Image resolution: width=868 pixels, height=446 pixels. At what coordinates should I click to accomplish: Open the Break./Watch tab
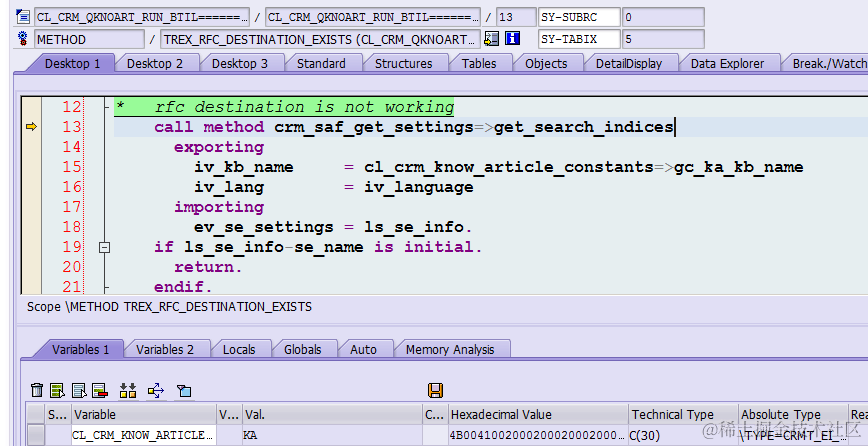click(828, 63)
